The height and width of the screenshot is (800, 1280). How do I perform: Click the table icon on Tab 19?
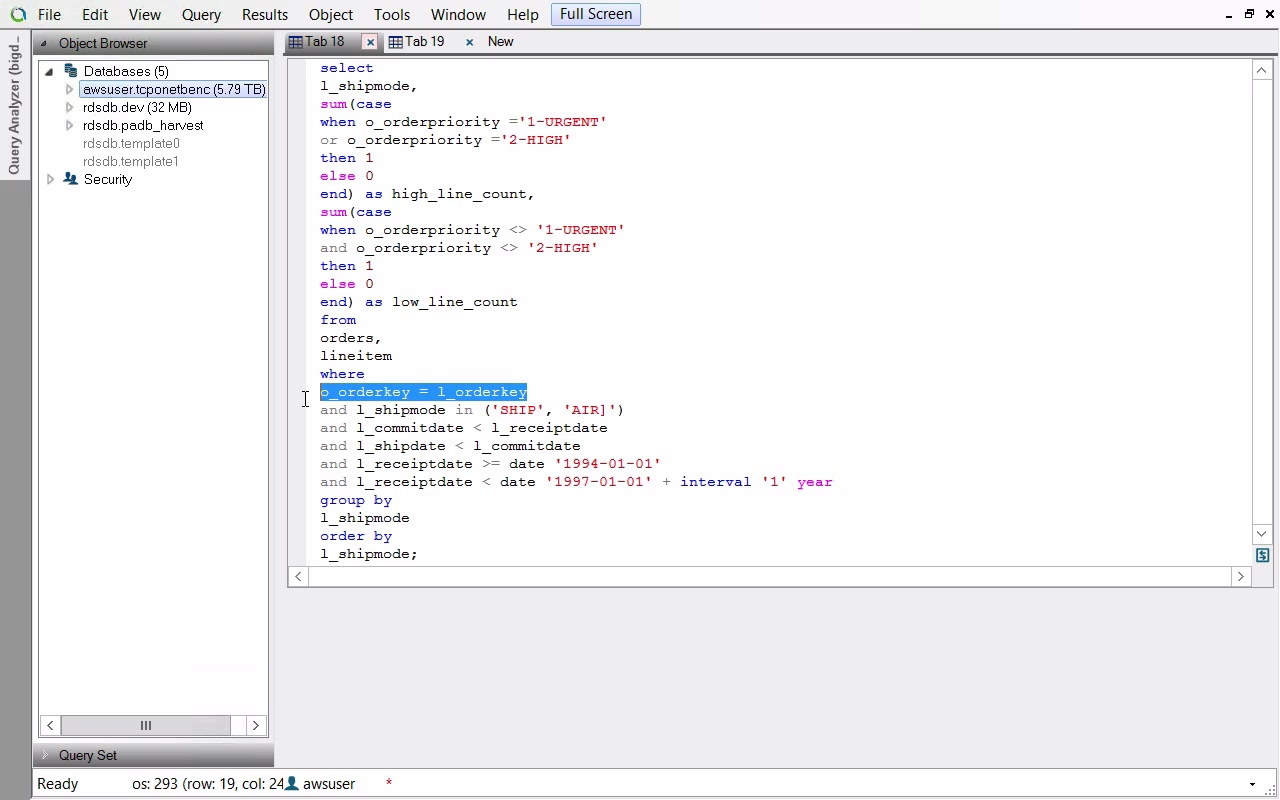[x=396, y=42]
